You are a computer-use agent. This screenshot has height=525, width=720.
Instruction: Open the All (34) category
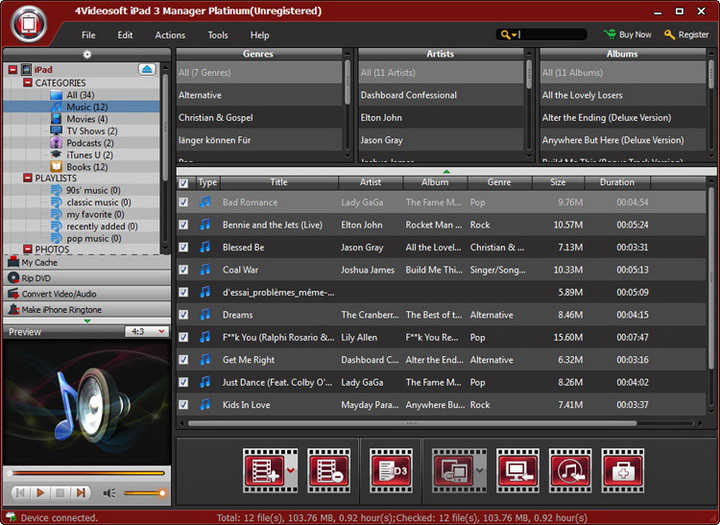[x=80, y=95]
